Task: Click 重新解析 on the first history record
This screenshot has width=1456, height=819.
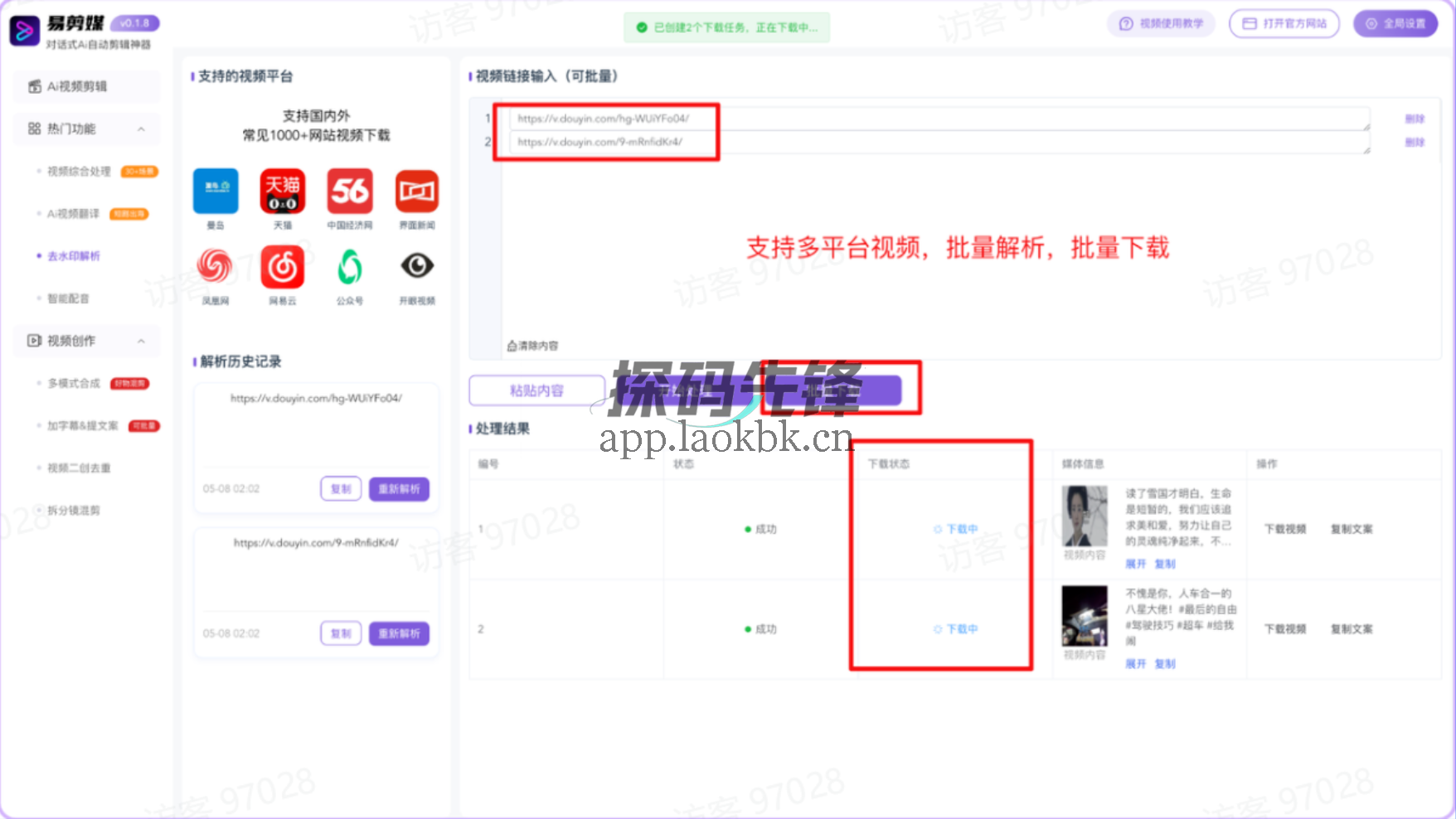Action: point(399,488)
